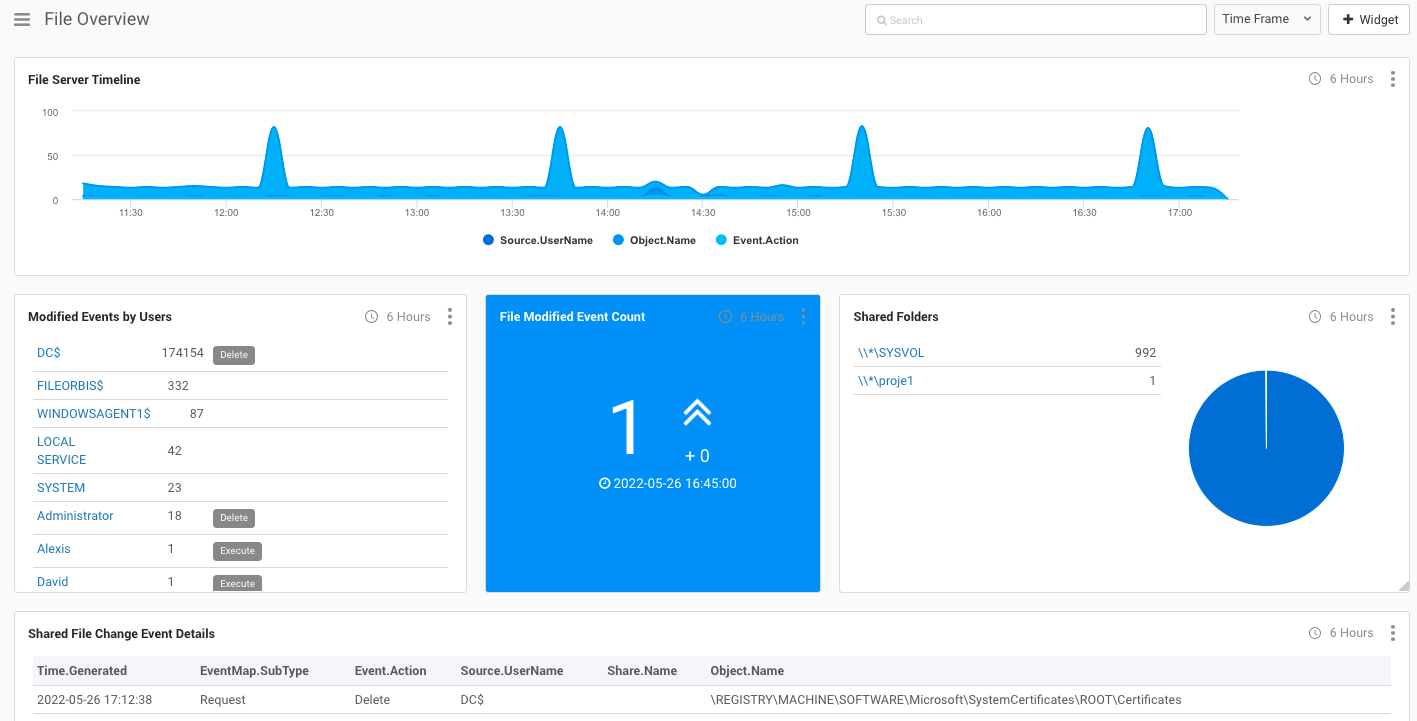The height and width of the screenshot is (721, 1417).
Task: Click the Delete badge next to Administrator
Action: 234,518
